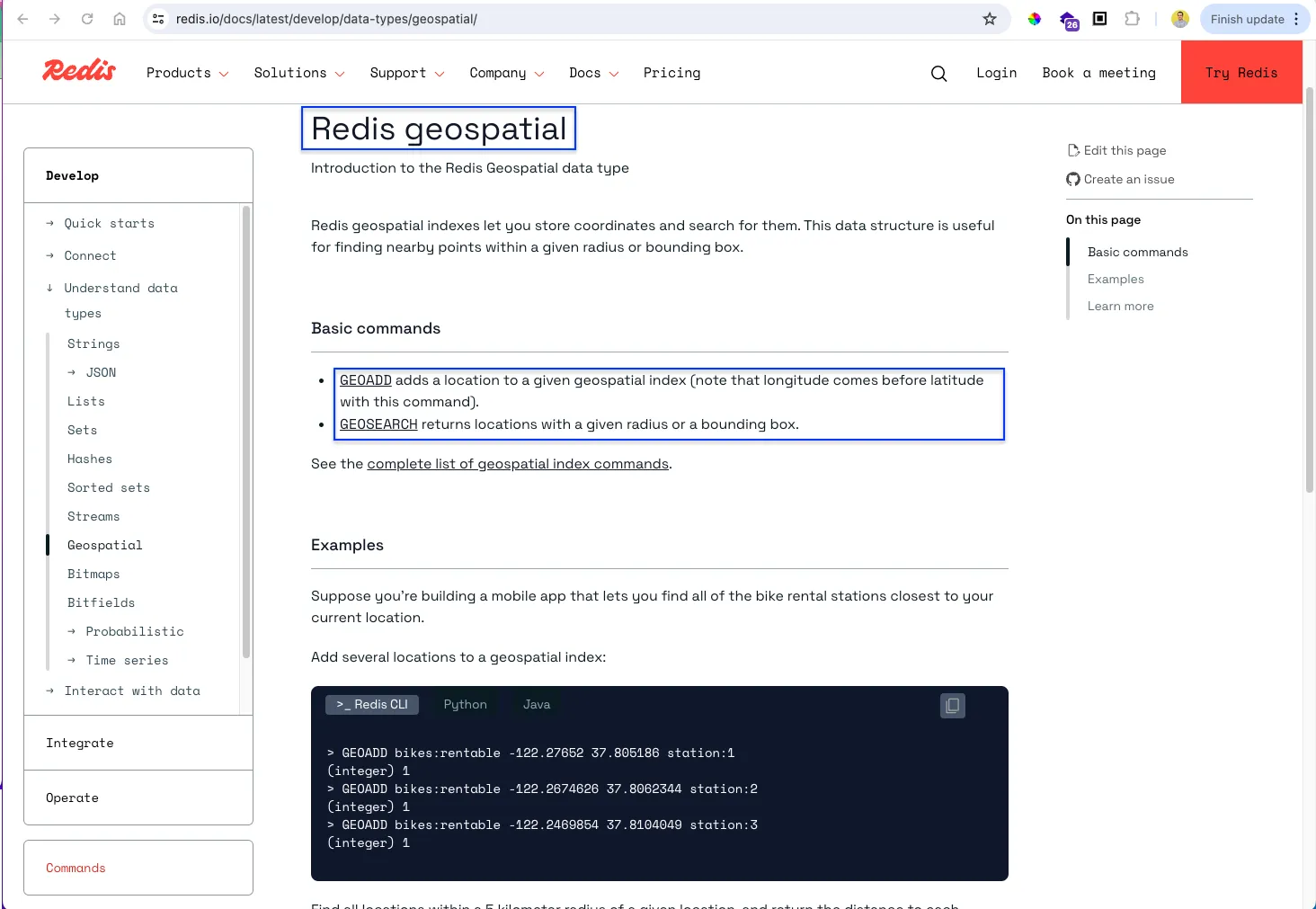Click the GEOSEARCH command link

(378, 424)
